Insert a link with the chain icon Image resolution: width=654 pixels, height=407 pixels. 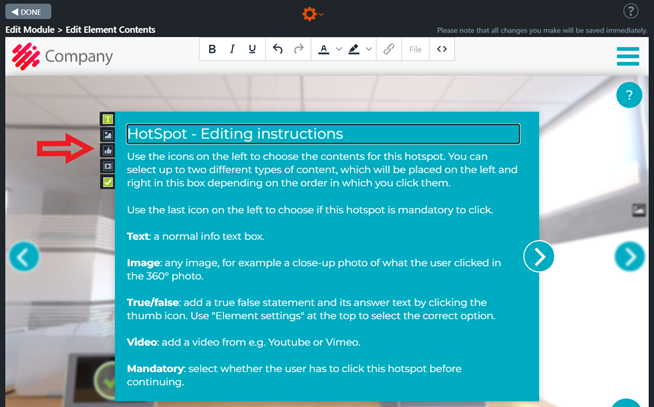[x=389, y=49]
